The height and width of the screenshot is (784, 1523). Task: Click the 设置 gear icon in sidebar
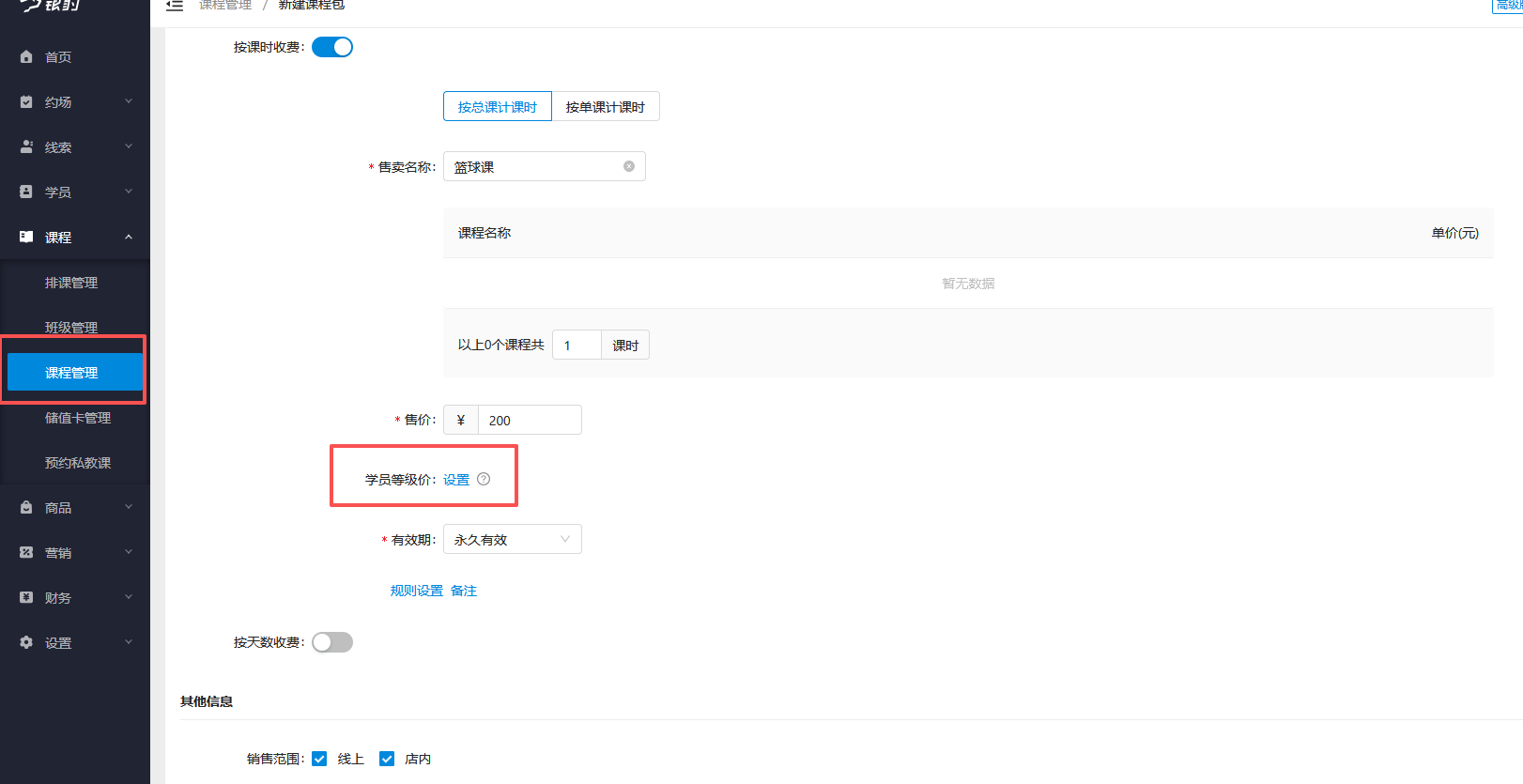point(26,643)
